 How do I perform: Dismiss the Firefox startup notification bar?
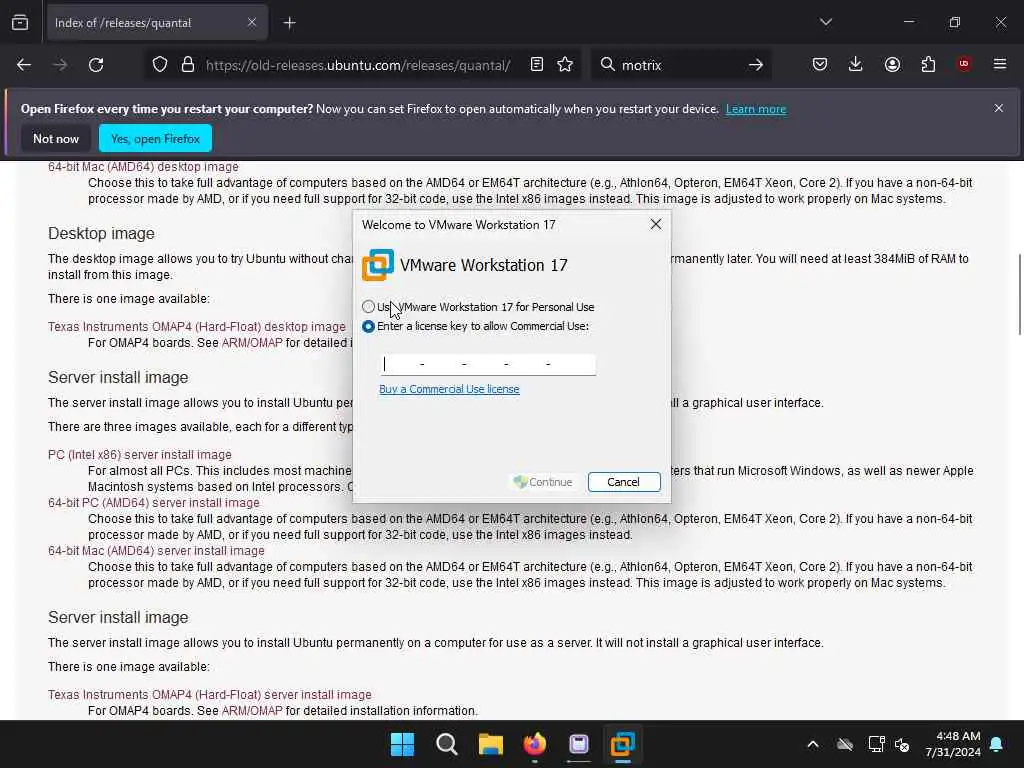[x=999, y=108]
